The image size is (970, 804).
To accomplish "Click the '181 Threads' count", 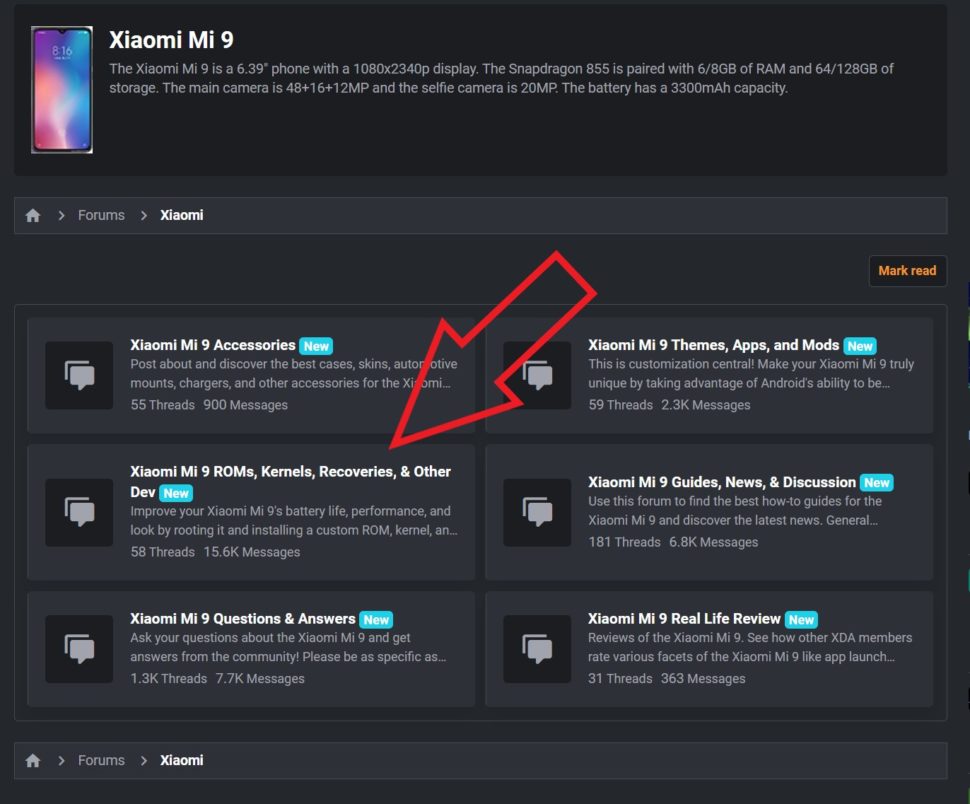I will [x=624, y=542].
